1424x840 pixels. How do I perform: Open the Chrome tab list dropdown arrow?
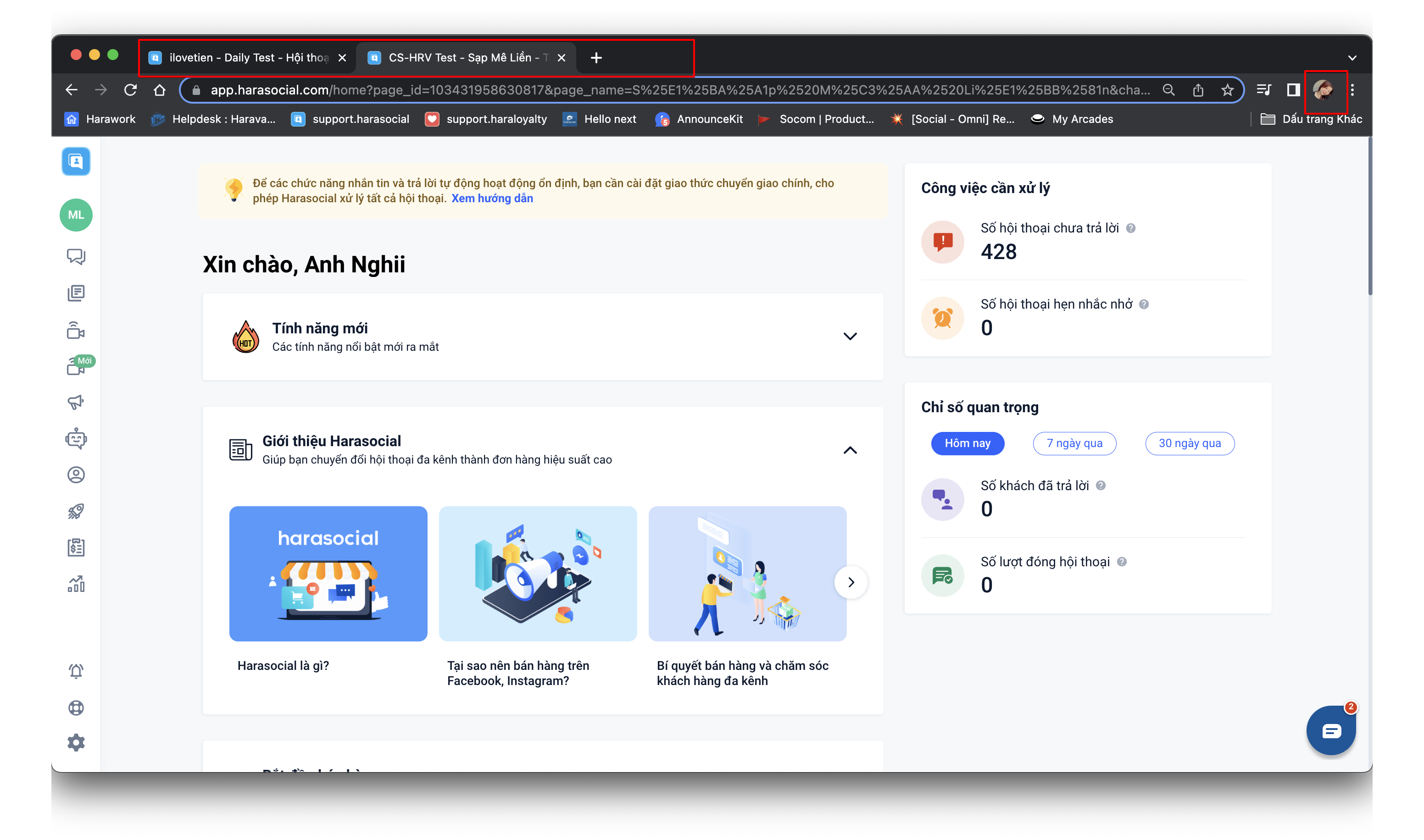point(1352,58)
